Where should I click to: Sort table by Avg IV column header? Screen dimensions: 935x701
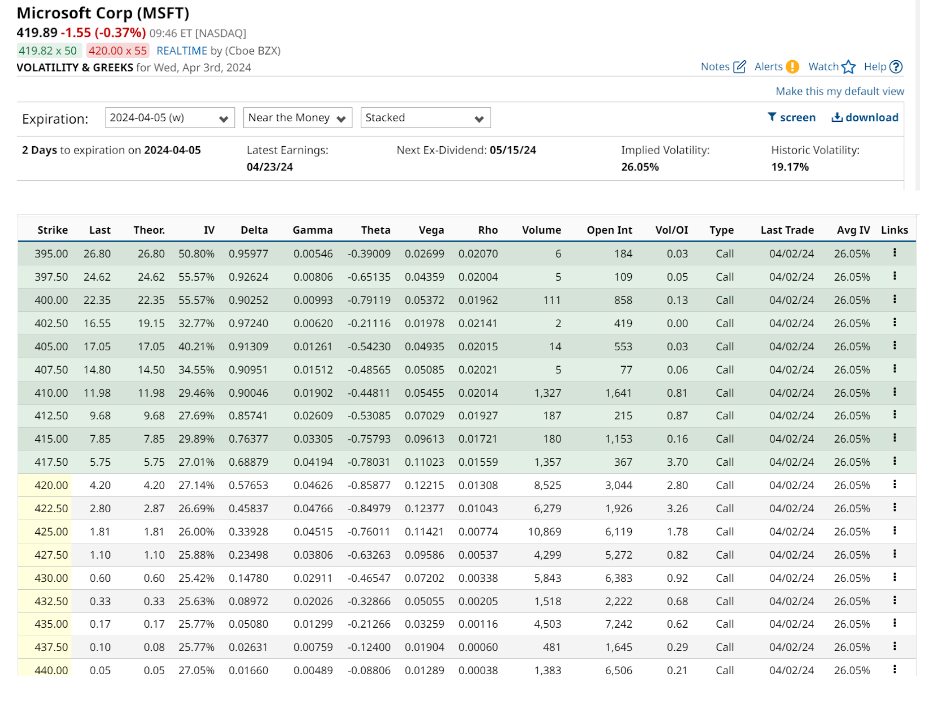(853, 230)
